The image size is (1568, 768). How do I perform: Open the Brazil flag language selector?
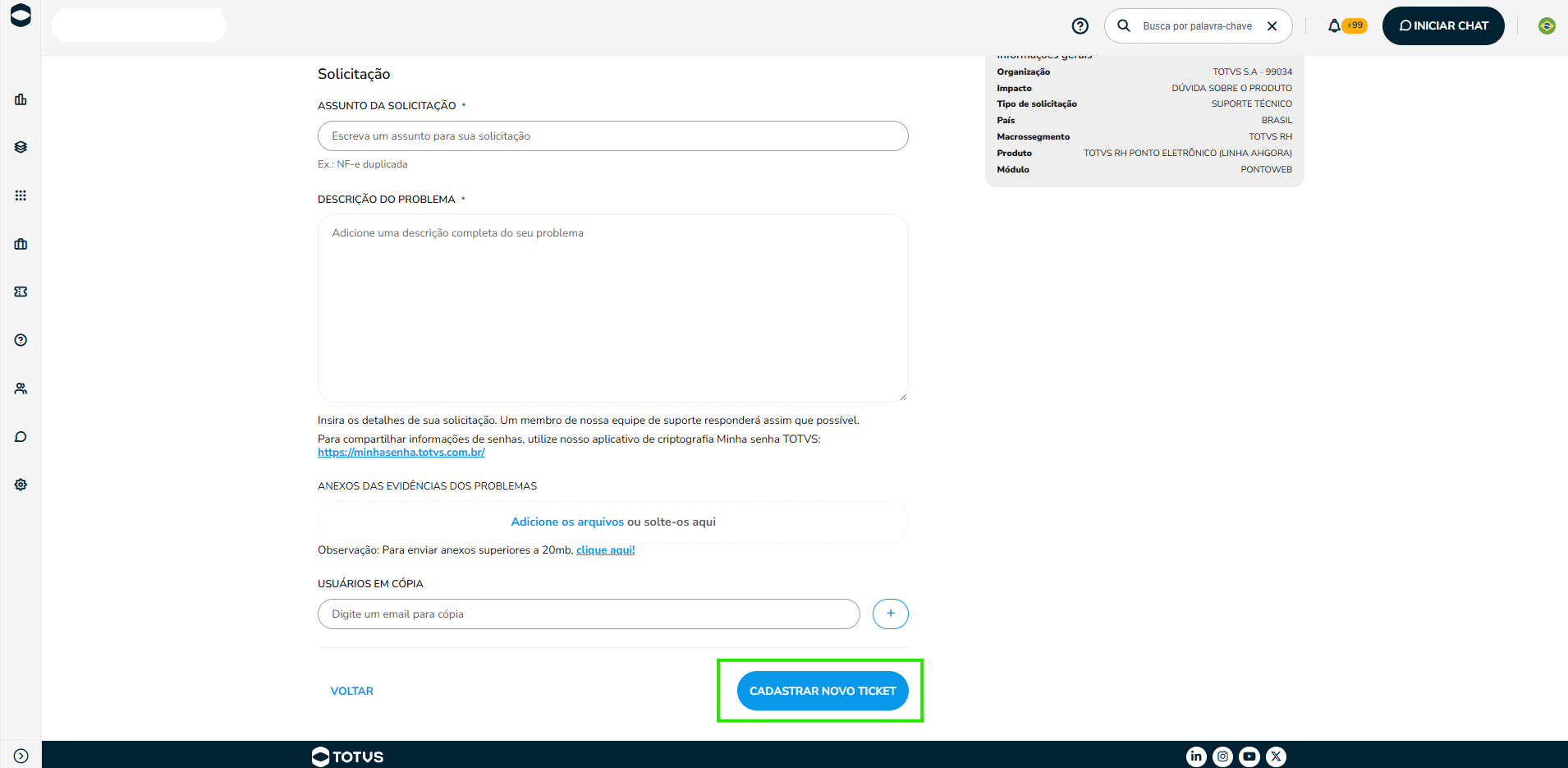(1547, 25)
